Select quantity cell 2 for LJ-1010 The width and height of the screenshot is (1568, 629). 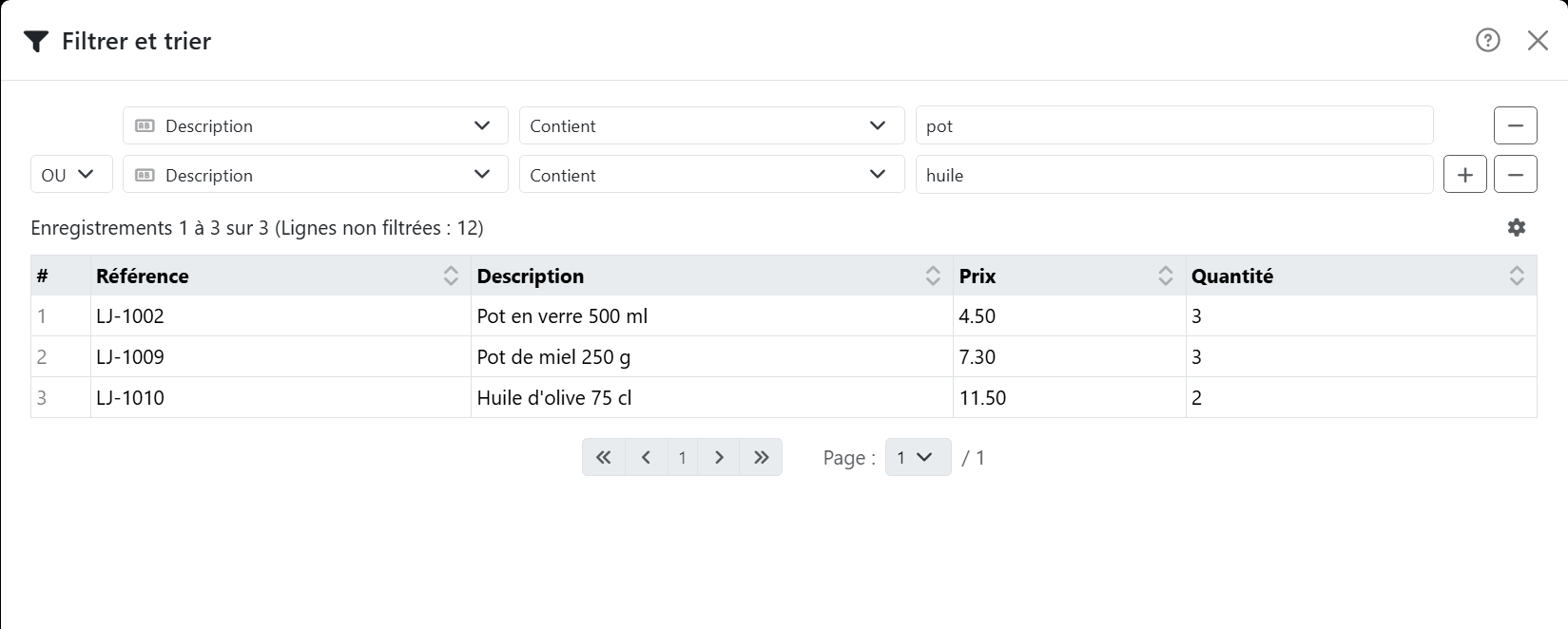pos(1362,398)
